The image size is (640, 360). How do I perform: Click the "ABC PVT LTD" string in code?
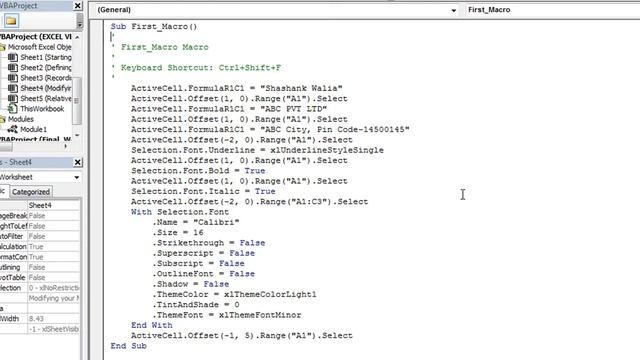293,109
